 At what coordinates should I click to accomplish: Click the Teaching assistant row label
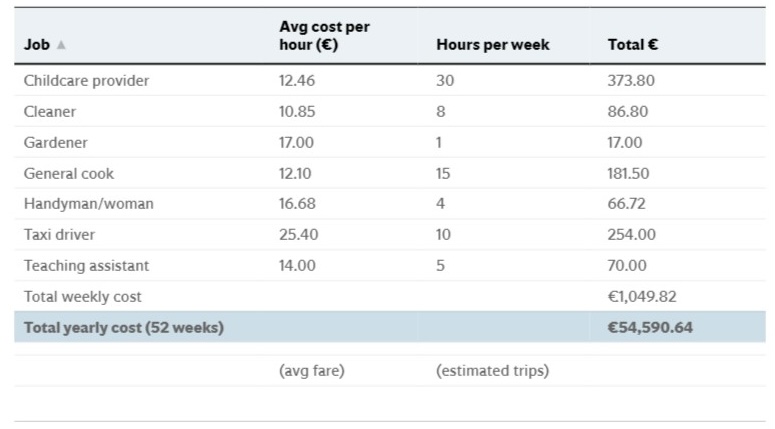(86, 266)
